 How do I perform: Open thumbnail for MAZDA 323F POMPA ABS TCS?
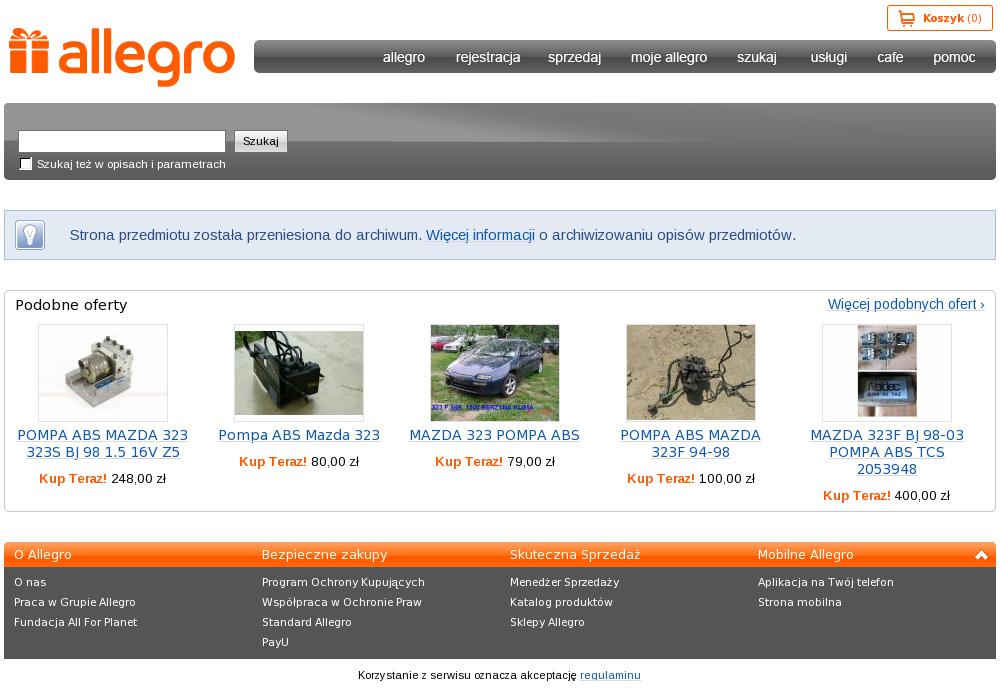coord(887,373)
